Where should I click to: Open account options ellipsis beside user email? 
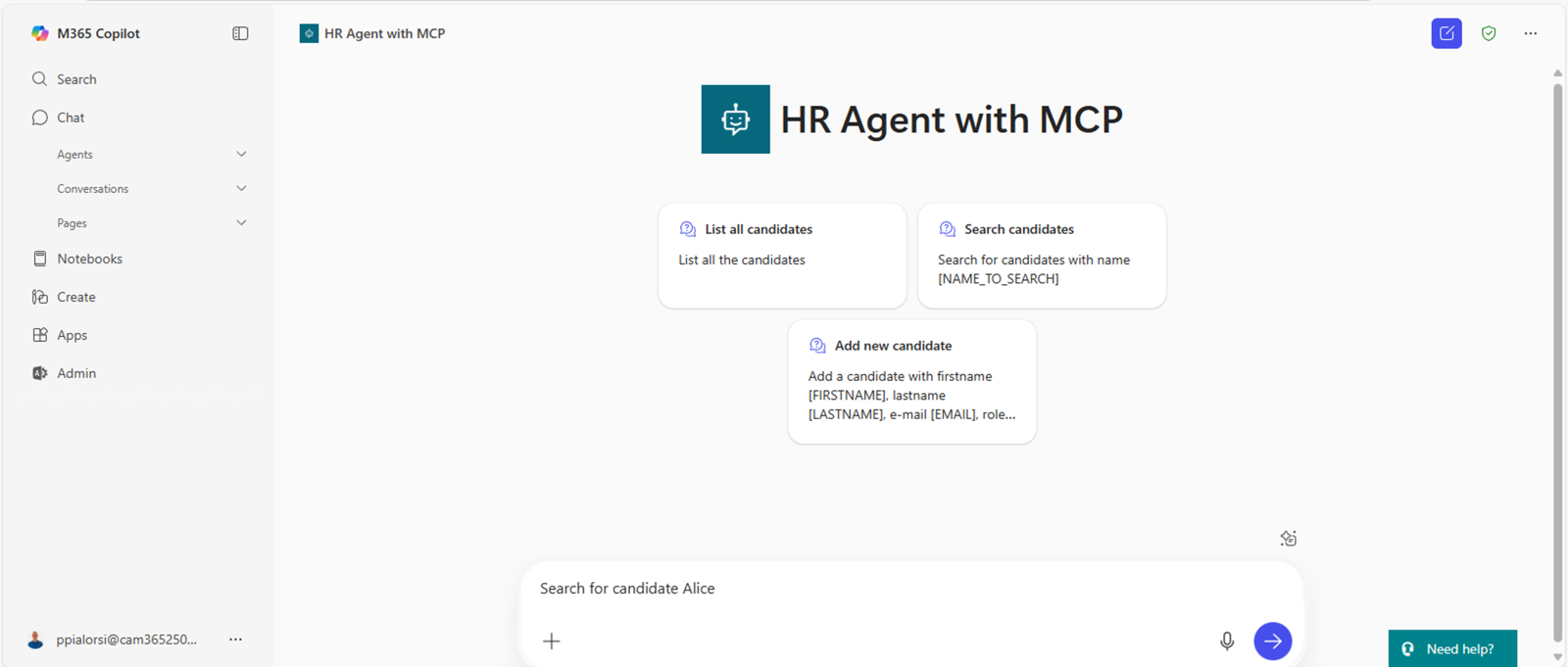click(235, 640)
